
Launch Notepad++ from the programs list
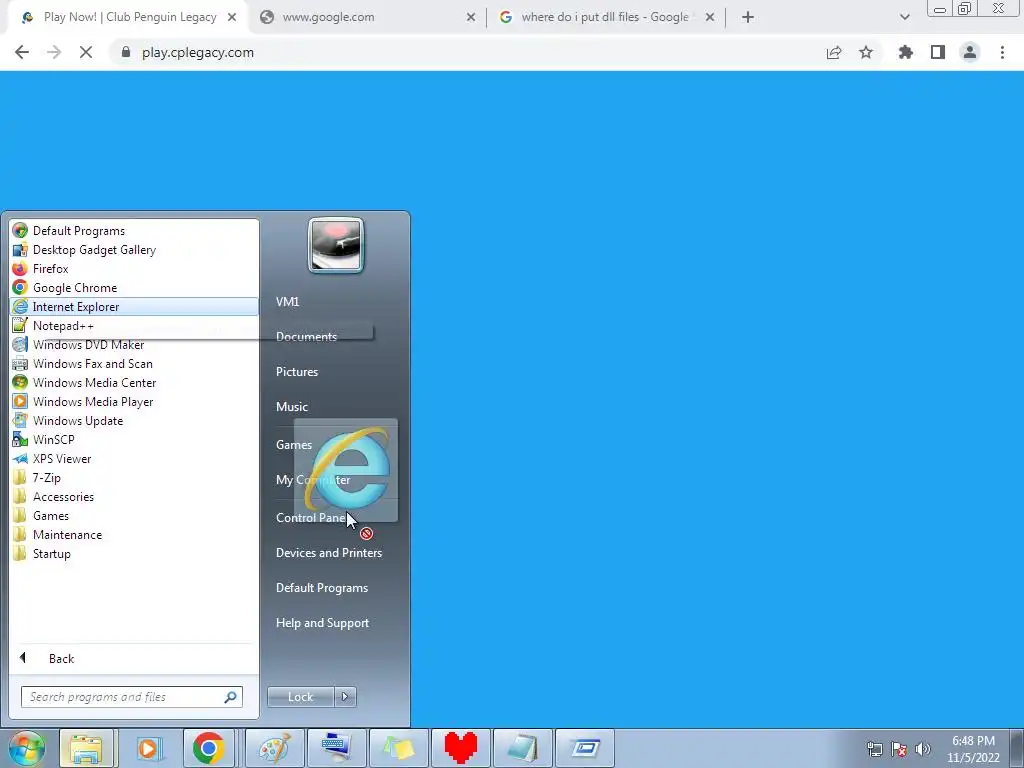pos(134,325)
